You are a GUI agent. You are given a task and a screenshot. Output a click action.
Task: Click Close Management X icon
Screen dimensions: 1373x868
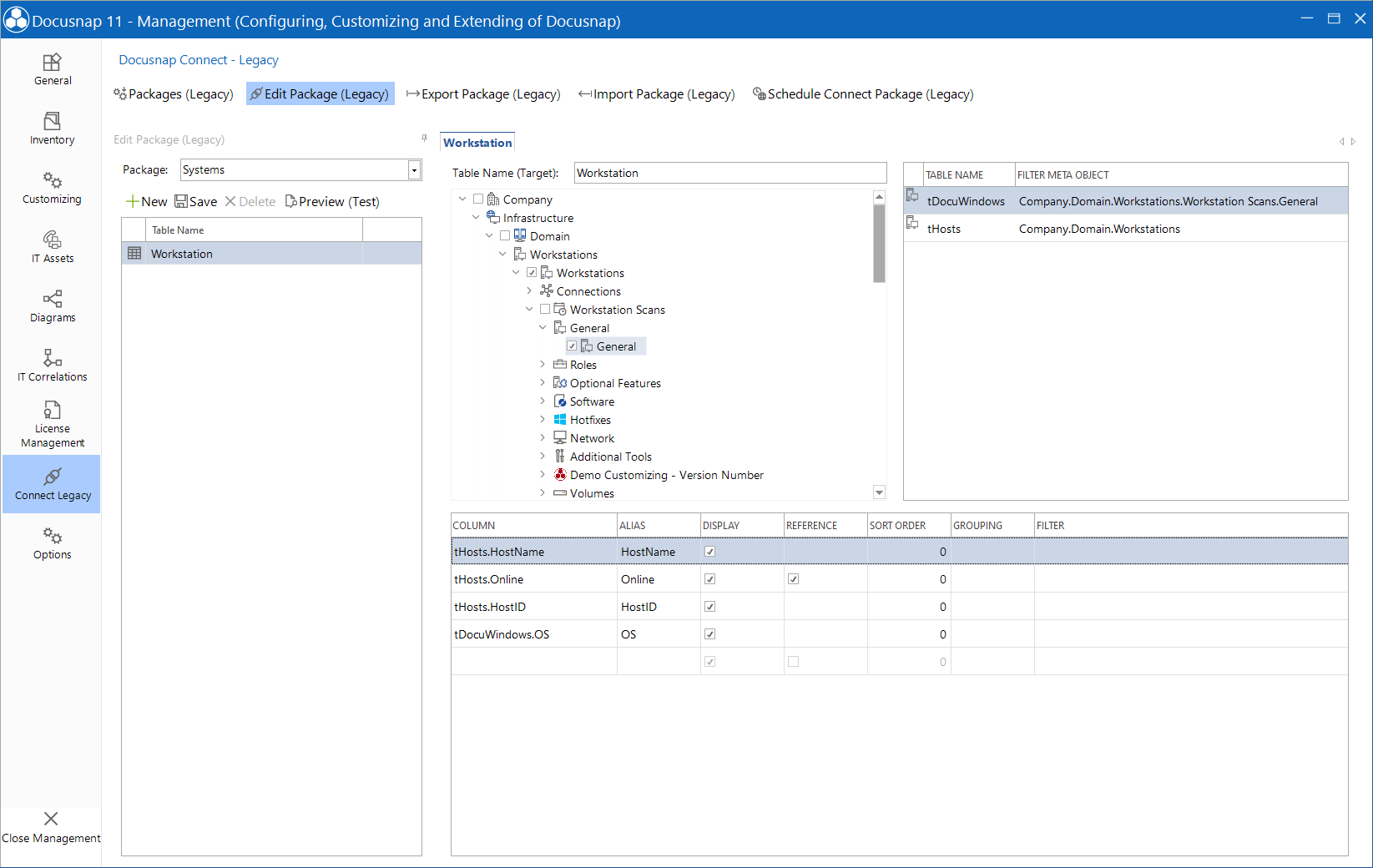pyautogui.click(x=51, y=819)
